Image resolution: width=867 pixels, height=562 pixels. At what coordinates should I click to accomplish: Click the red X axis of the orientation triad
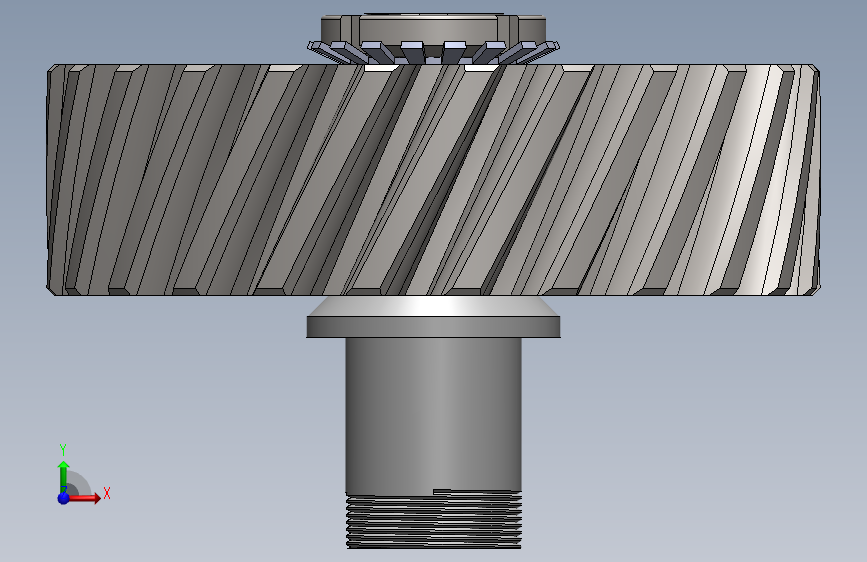click(85, 498)
